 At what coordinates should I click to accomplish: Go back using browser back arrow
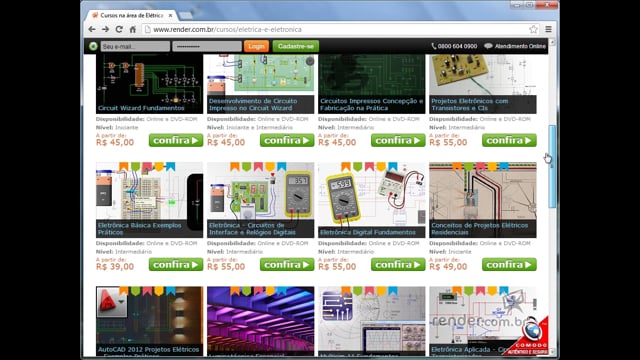[x=92, y=29]
